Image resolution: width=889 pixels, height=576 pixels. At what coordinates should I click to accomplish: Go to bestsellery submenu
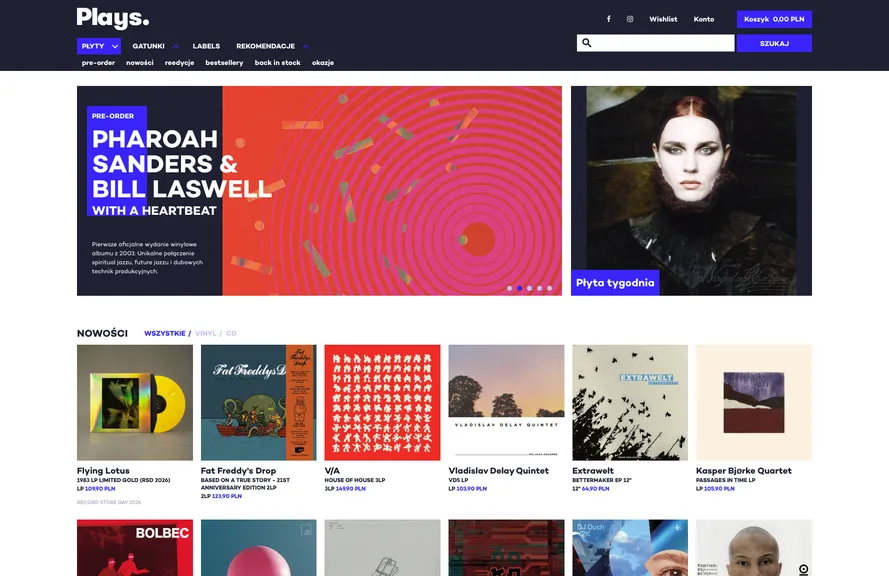[224, 63]
